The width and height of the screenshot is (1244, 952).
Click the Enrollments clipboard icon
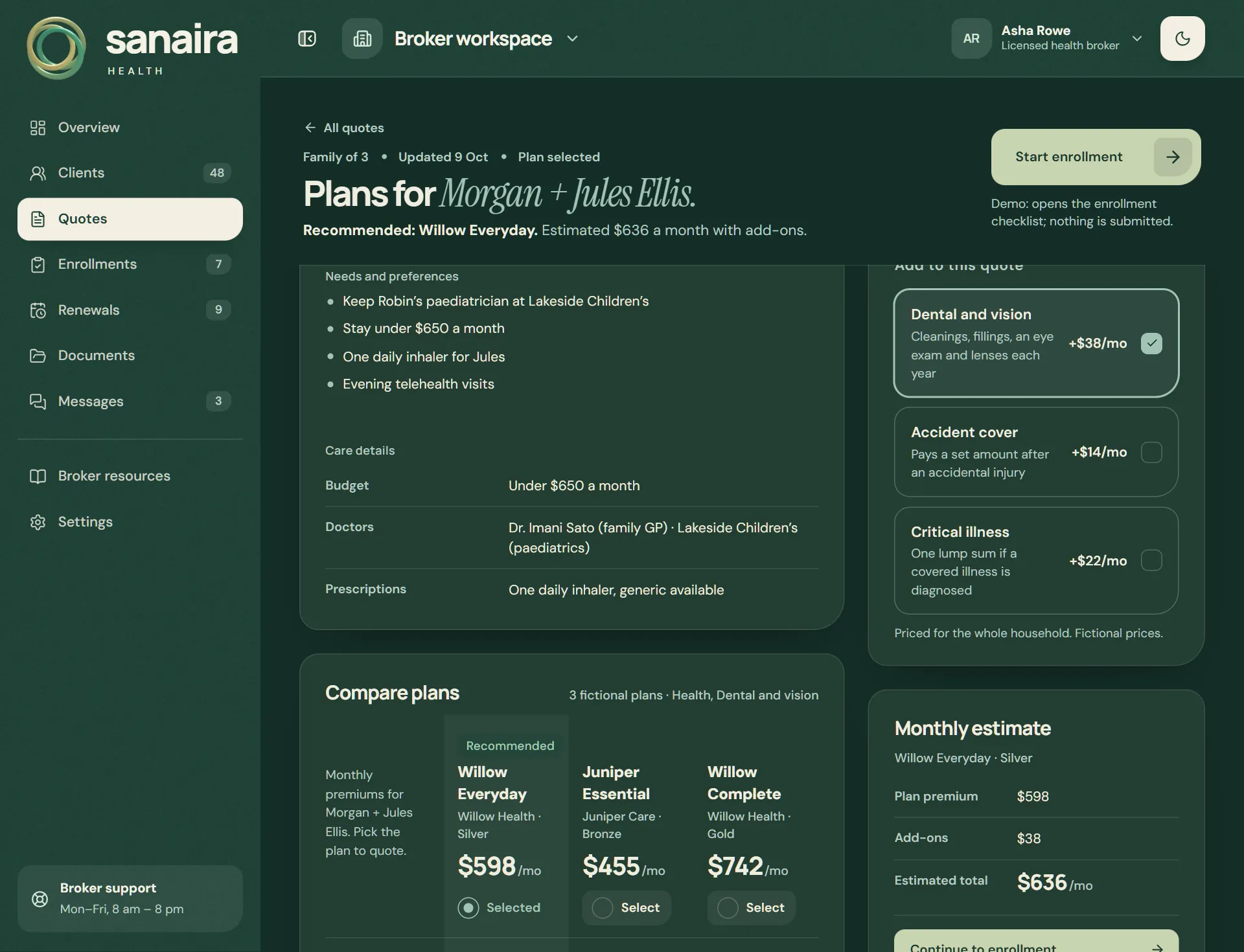(x=38, y=264)
